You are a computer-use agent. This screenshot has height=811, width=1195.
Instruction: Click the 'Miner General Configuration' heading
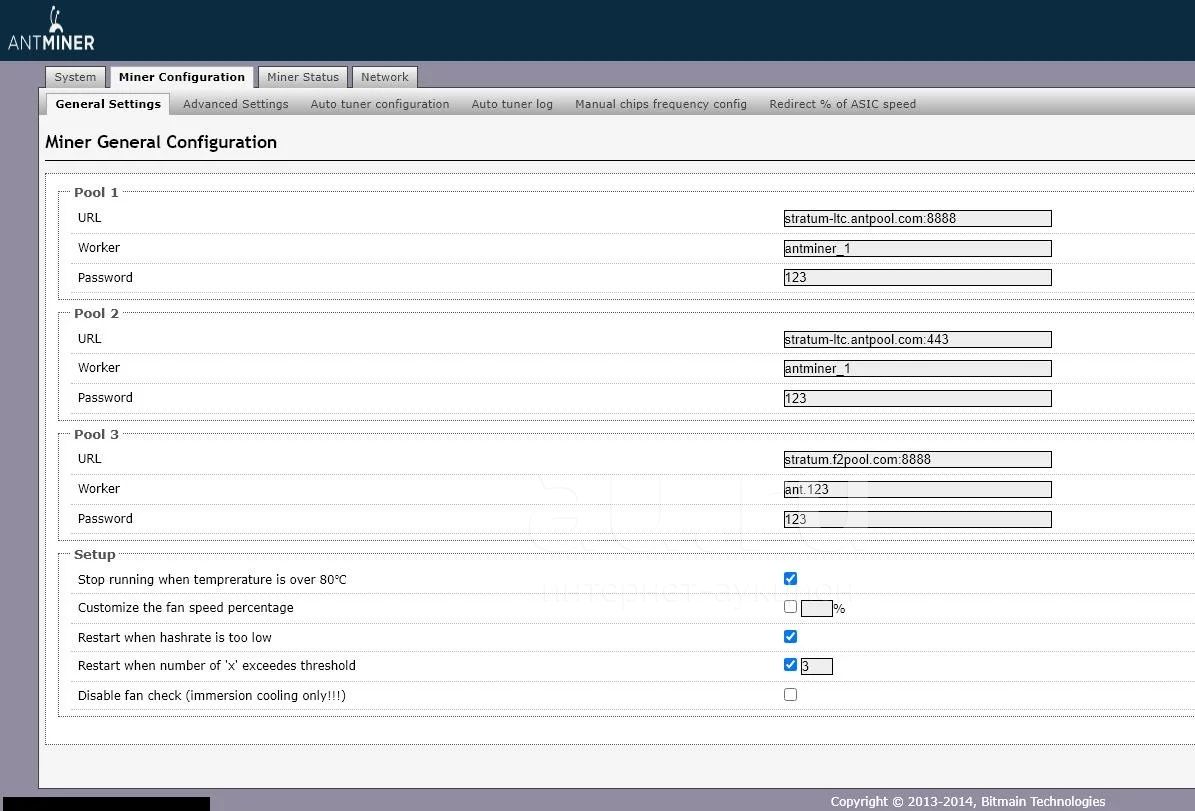pos(161,143)
